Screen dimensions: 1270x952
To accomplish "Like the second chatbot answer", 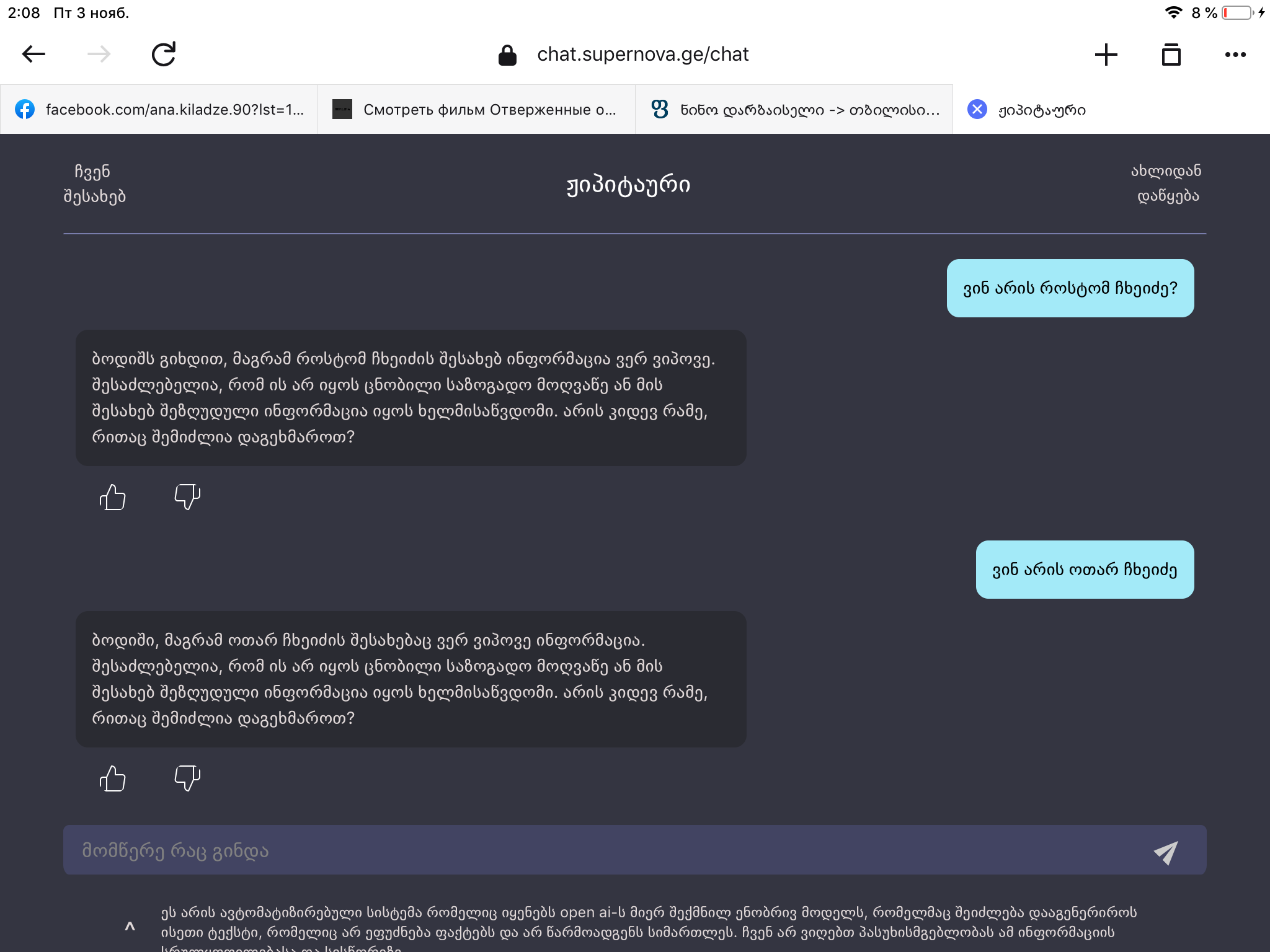I will pyautogui.click(x=113, y=778).
